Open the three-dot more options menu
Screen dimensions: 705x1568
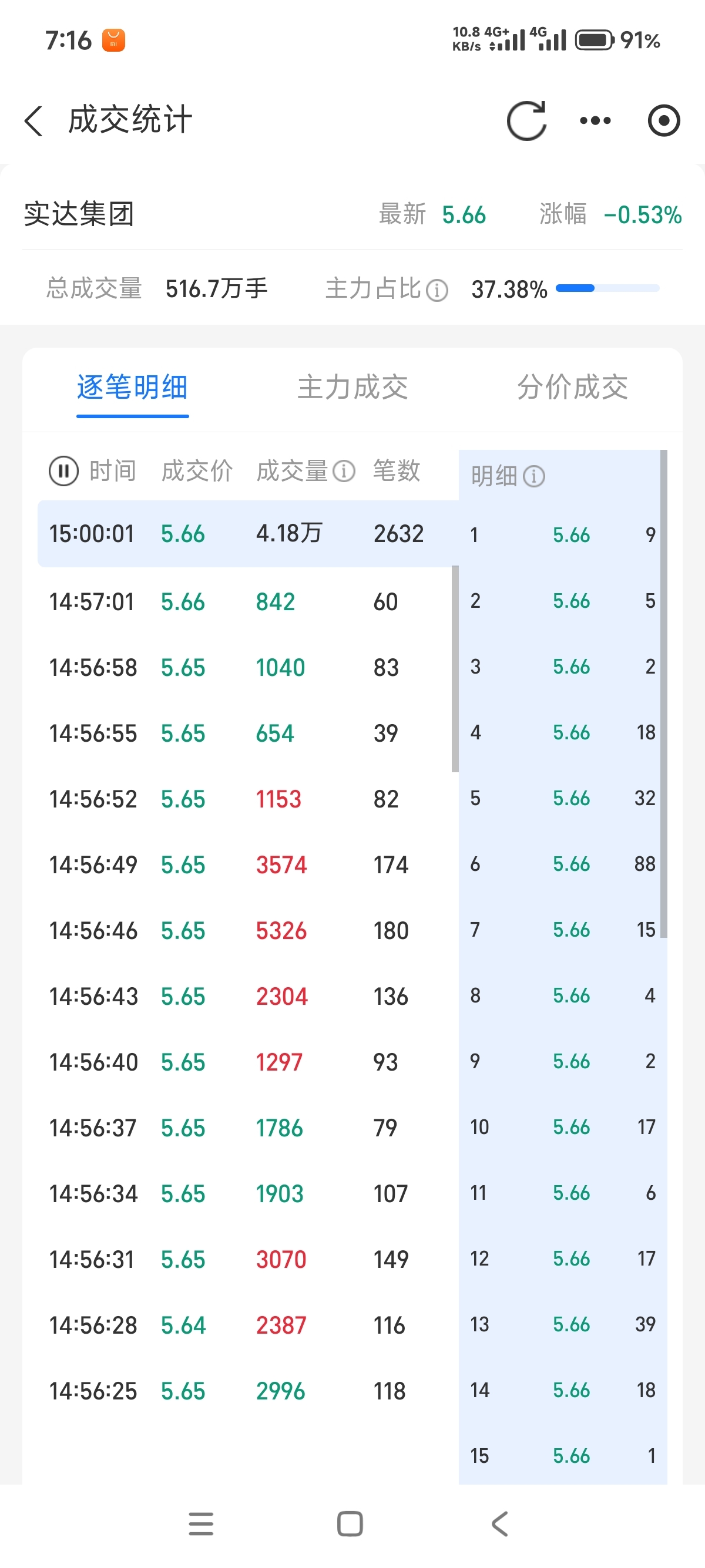pos(595,120)
